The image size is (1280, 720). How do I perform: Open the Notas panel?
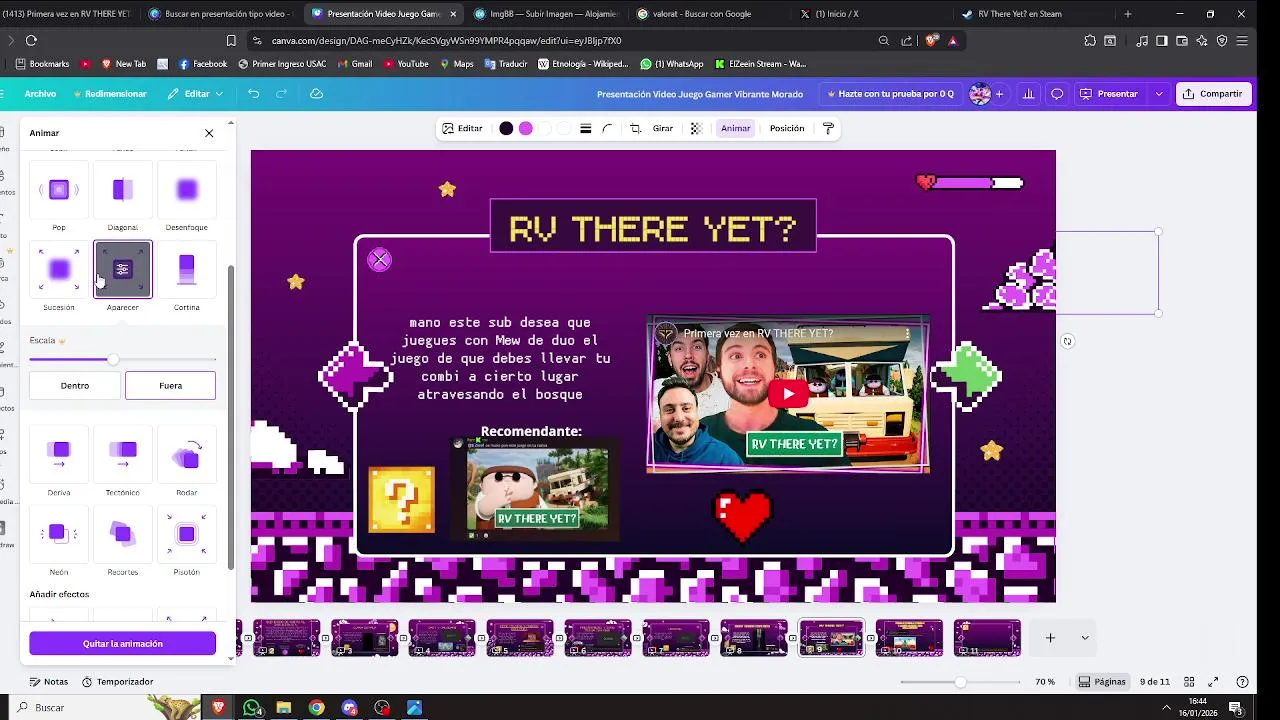(x=49, y=682)
